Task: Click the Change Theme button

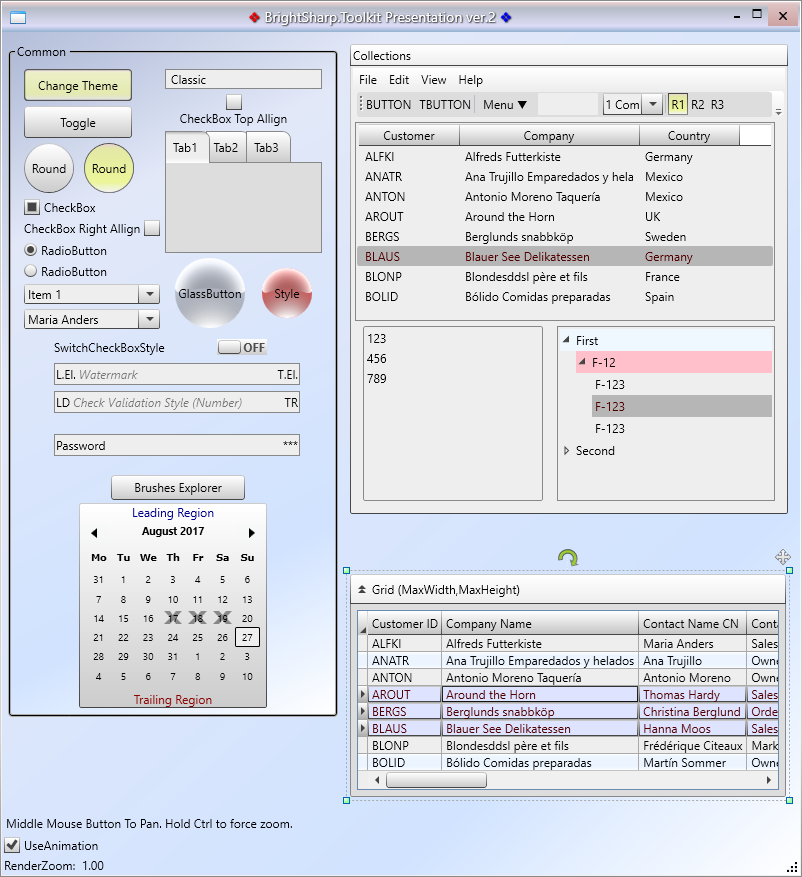Action: point(78,86)
